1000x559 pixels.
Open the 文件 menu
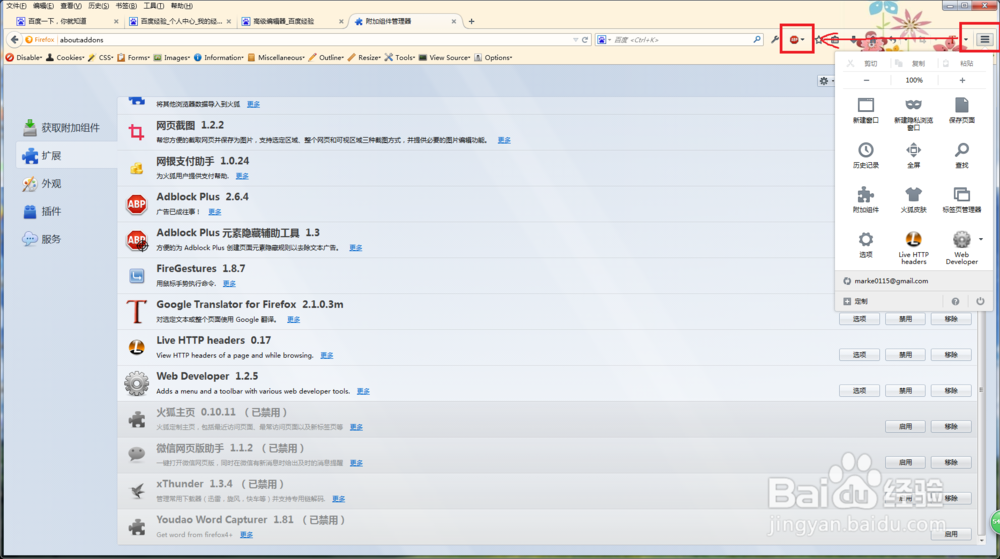(x=16, y=6)
